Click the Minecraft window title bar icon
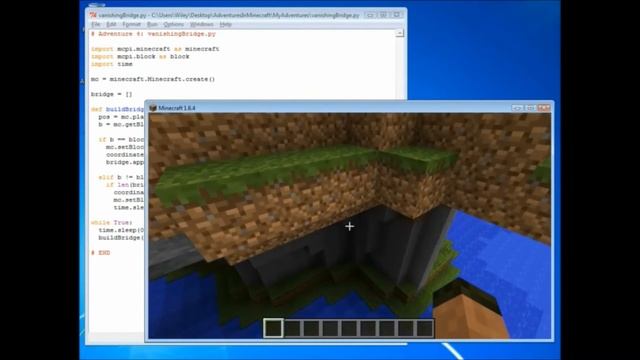Viewport: 640px width, 360px height. pyautogui.click(x=153, y=108)
